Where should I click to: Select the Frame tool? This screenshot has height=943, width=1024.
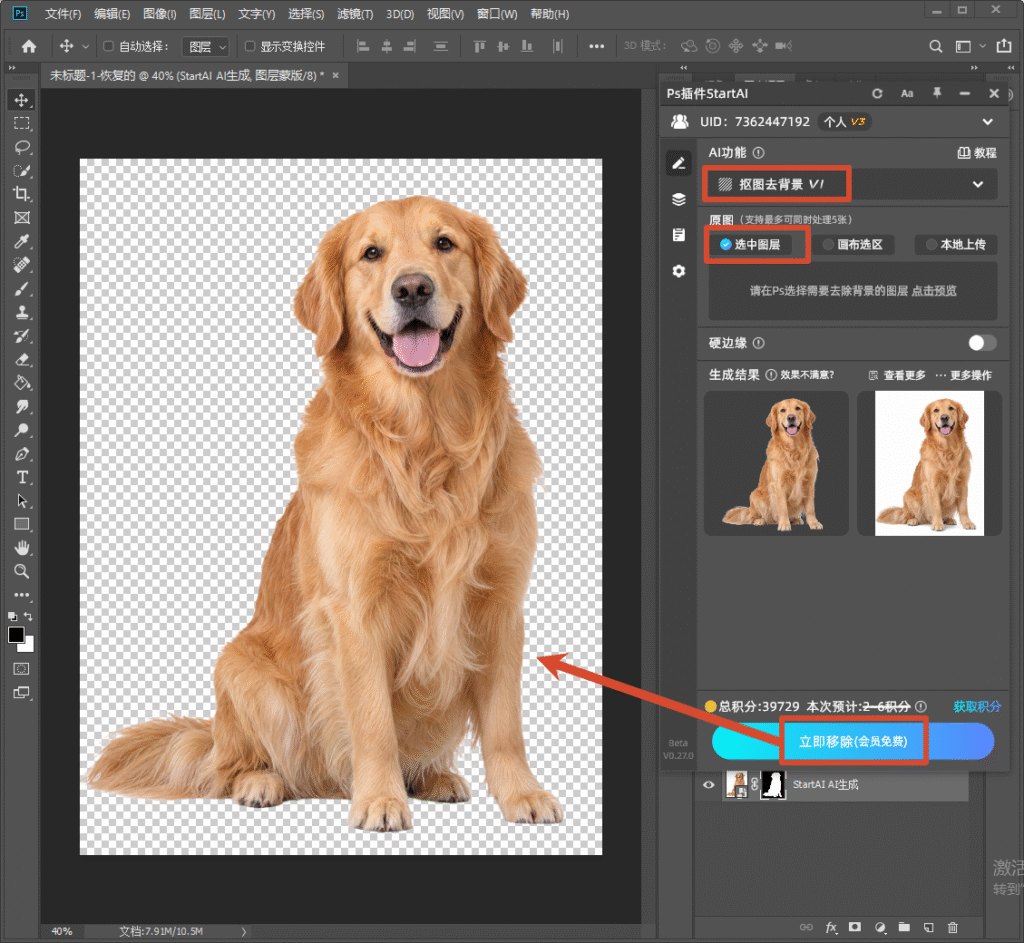click(x=22, y=217)
